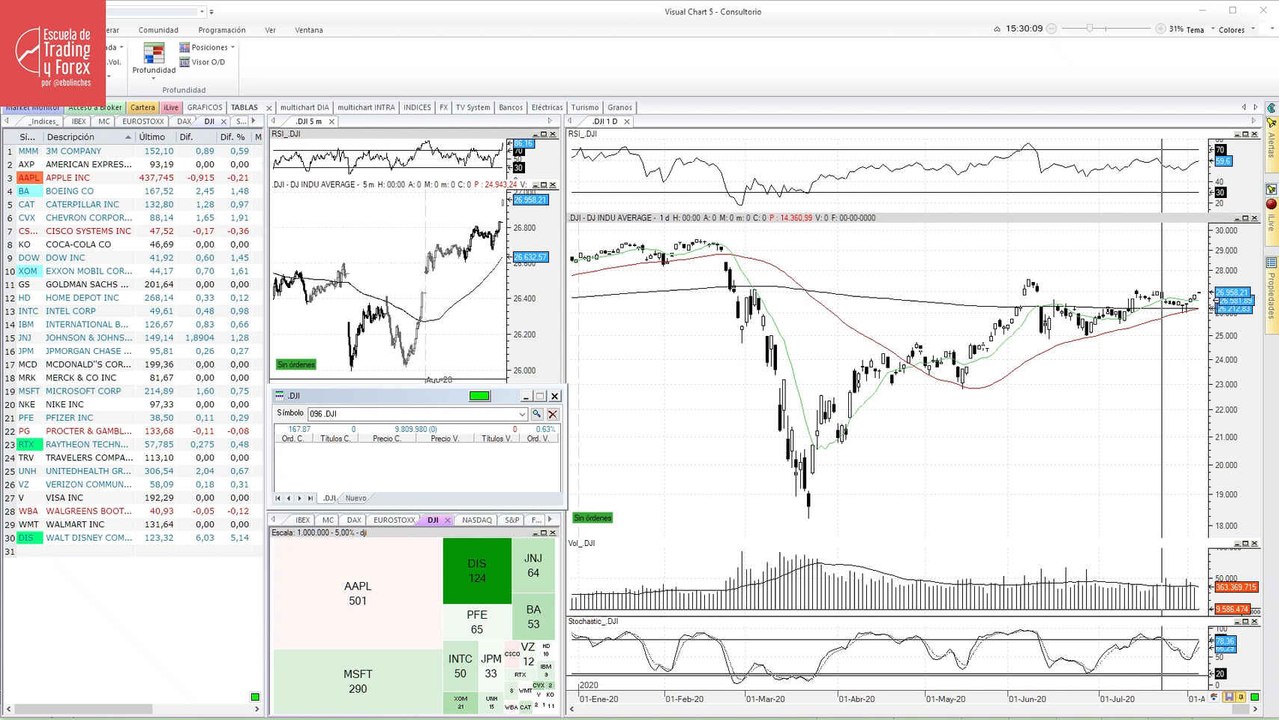The height and width of the screenshot is (720, 1279).
Task: Sort table by Descripción column header
Action: pos(88,137)
